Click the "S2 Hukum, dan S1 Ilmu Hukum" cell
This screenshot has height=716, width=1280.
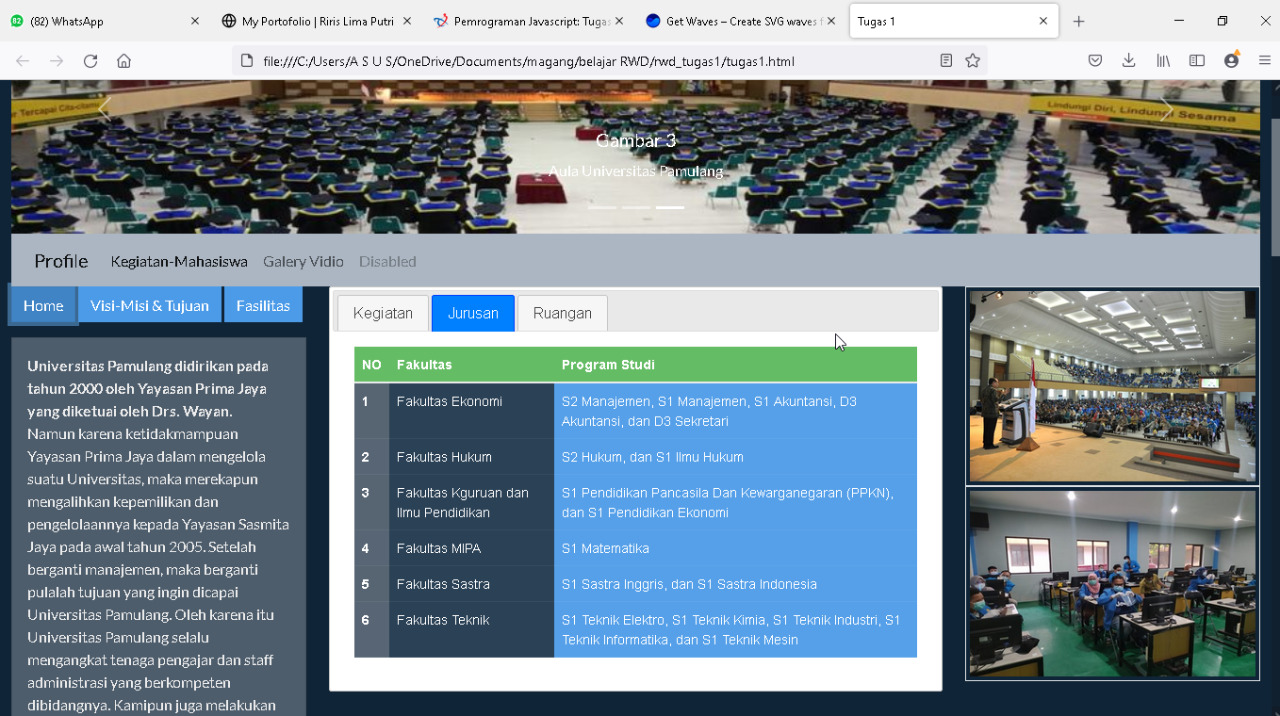736,457
